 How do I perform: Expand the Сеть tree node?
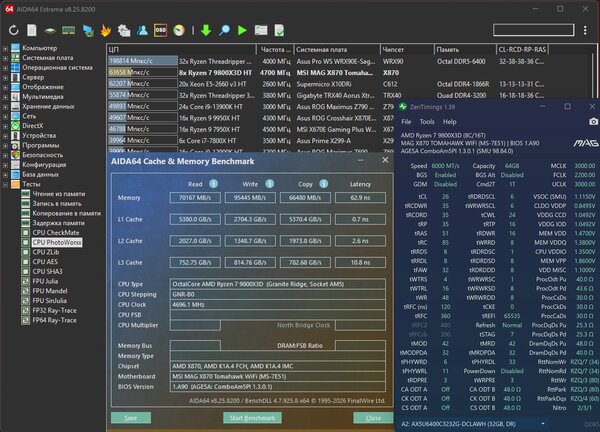pyautogui.click(x=5, y=116)
